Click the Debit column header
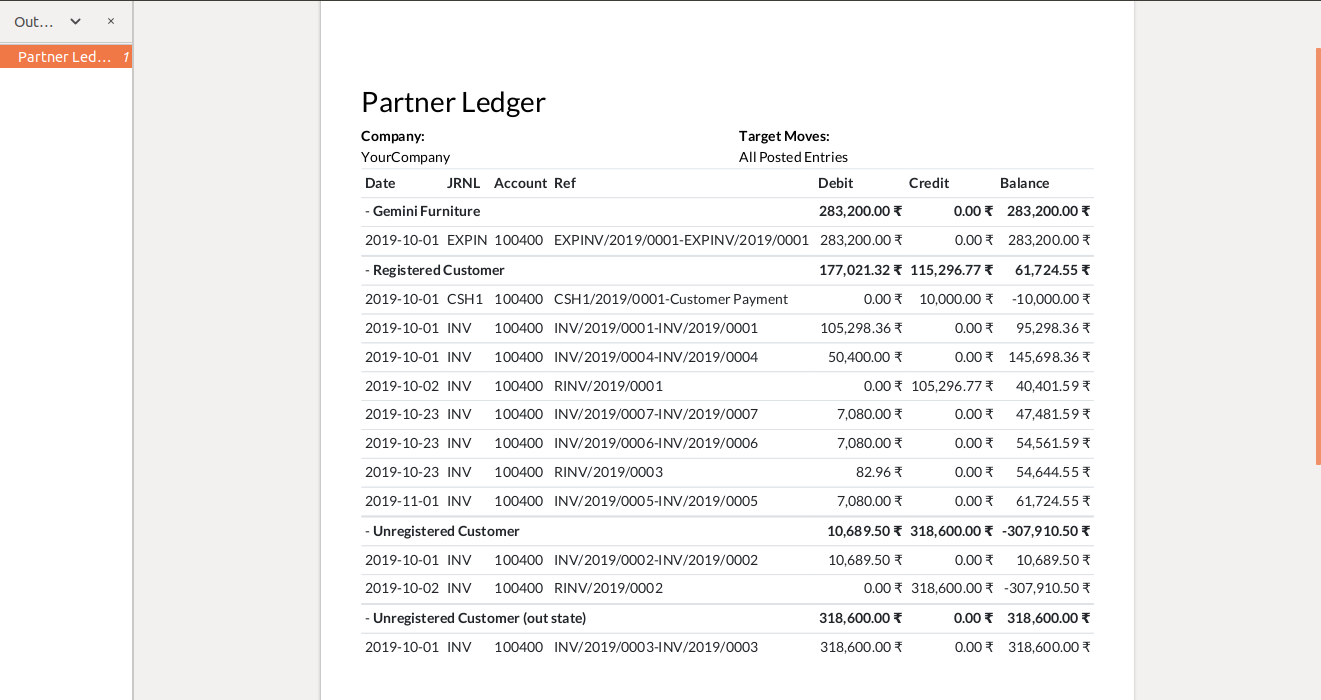Image resolution: width=1321 pixels, height=700 pixels. (x=835, y=183)
